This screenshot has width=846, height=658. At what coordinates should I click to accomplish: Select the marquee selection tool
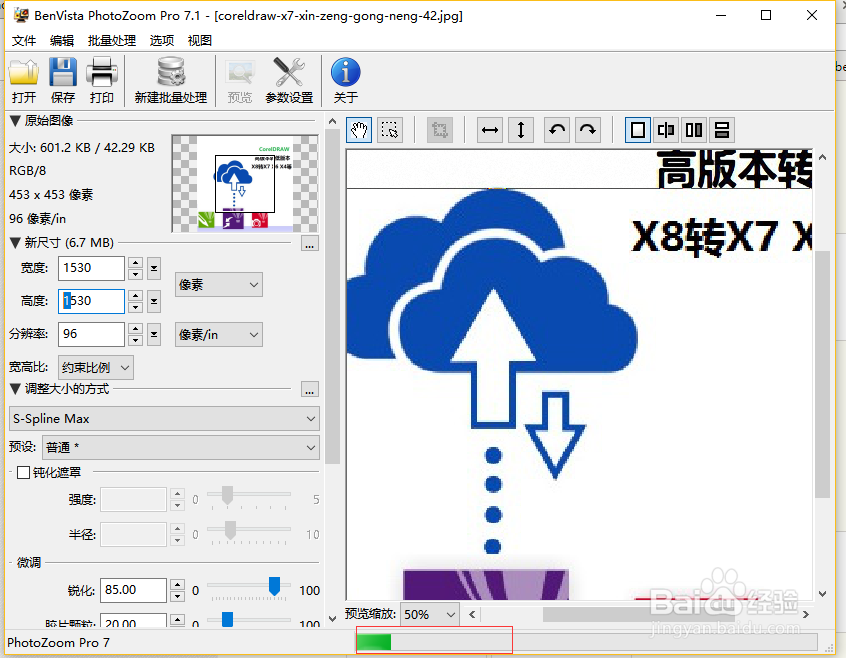click(x=390, y=130)
